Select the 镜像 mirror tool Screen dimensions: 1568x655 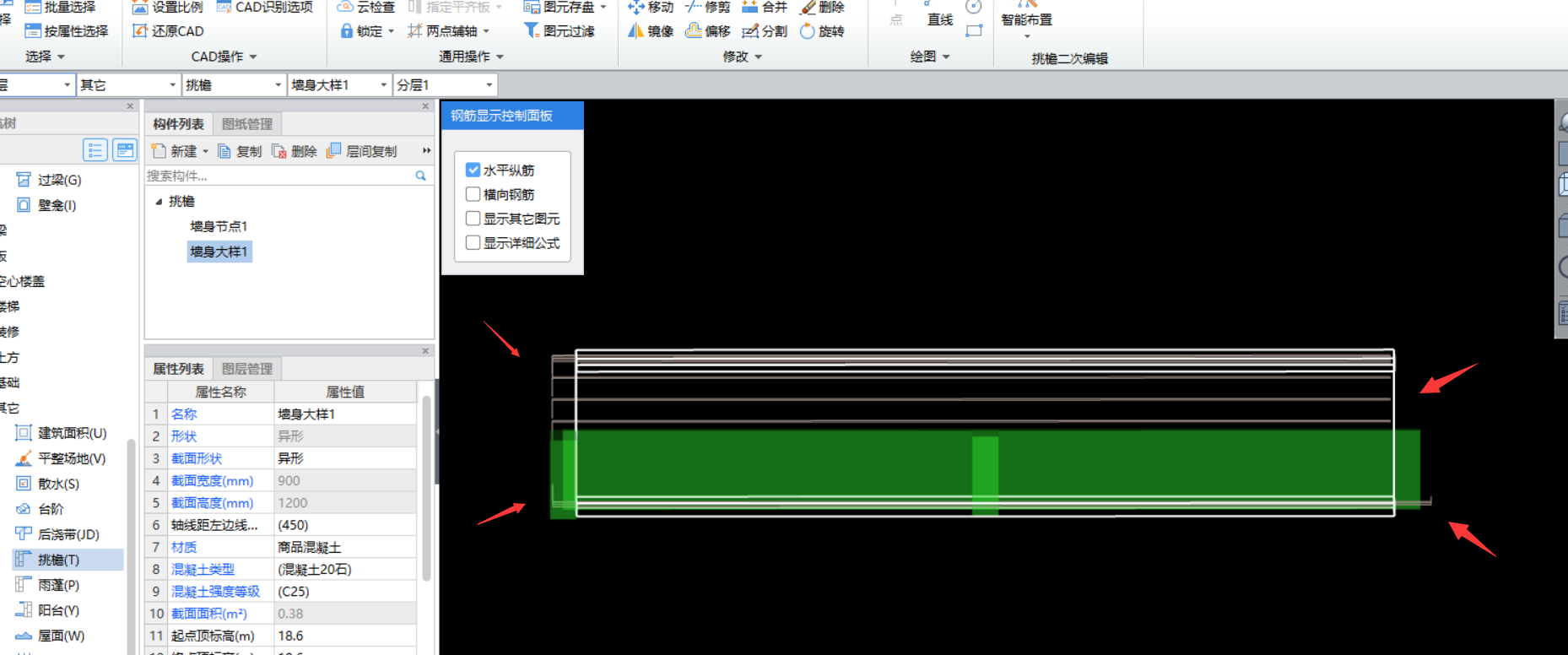[651, 31]
